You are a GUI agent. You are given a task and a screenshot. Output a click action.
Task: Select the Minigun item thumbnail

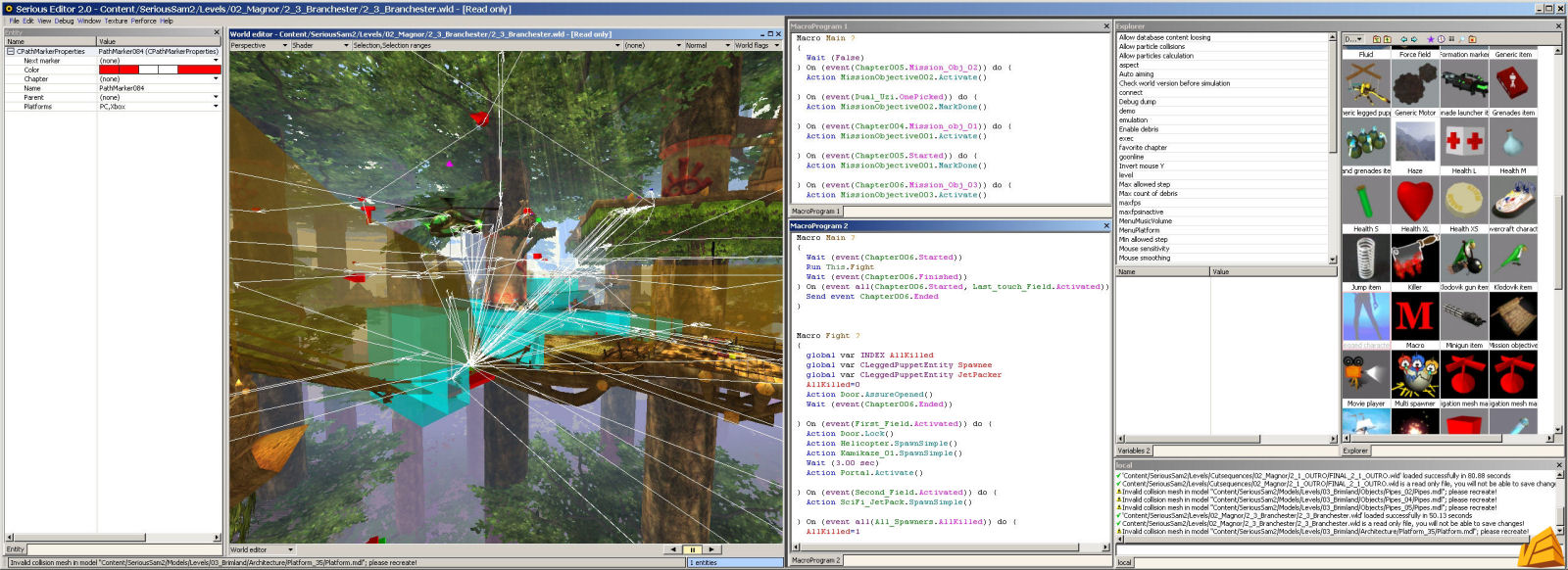pos(1464,316)
